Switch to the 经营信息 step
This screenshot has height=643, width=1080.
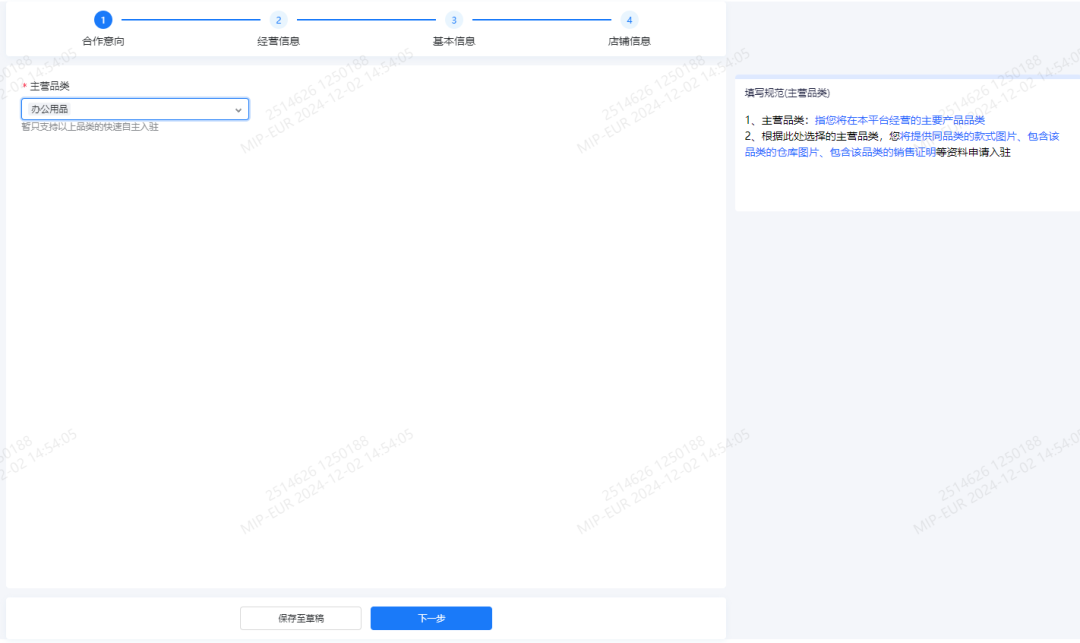(278, 40)
